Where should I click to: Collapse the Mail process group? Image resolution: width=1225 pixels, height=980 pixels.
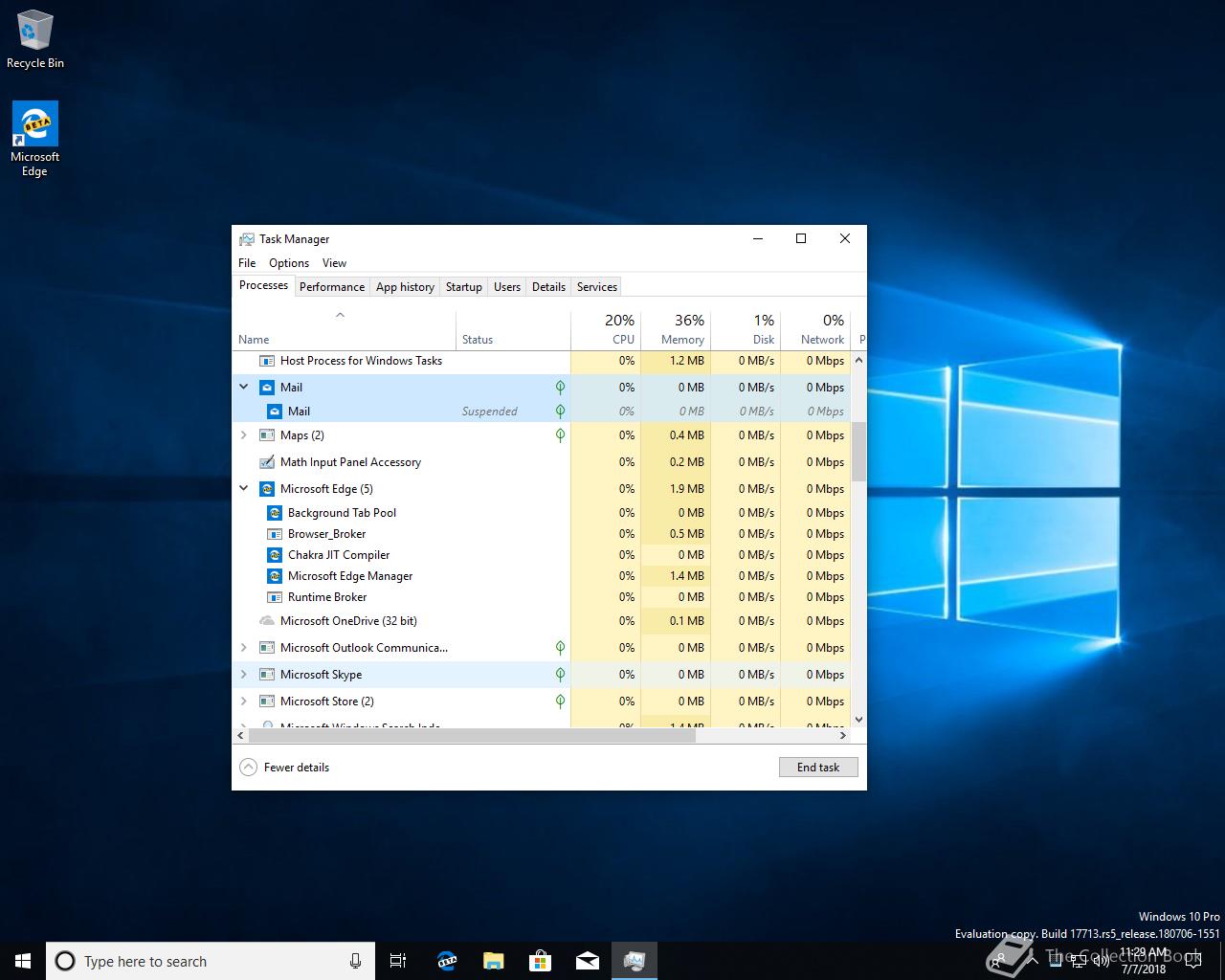click(x=243, y=388)
